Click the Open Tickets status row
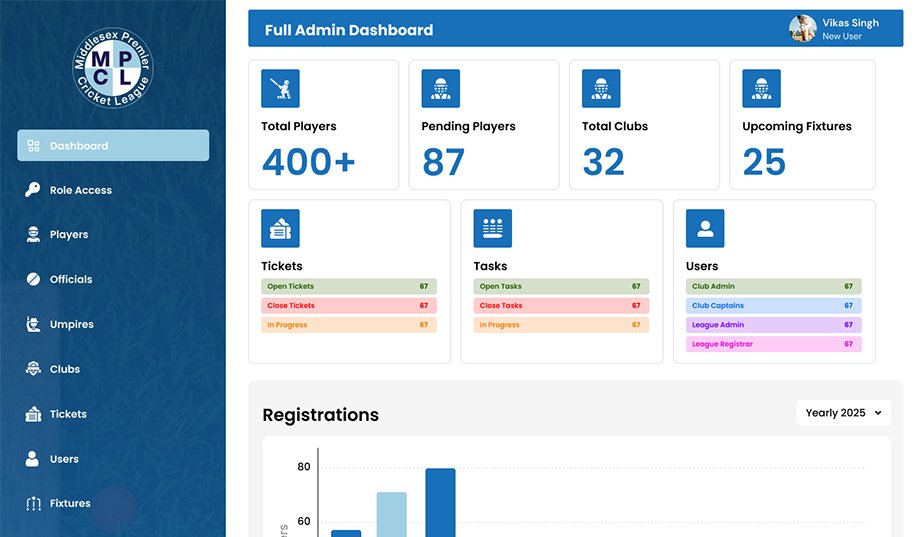The width and height of the screenshot is (924, 537). 349,287
